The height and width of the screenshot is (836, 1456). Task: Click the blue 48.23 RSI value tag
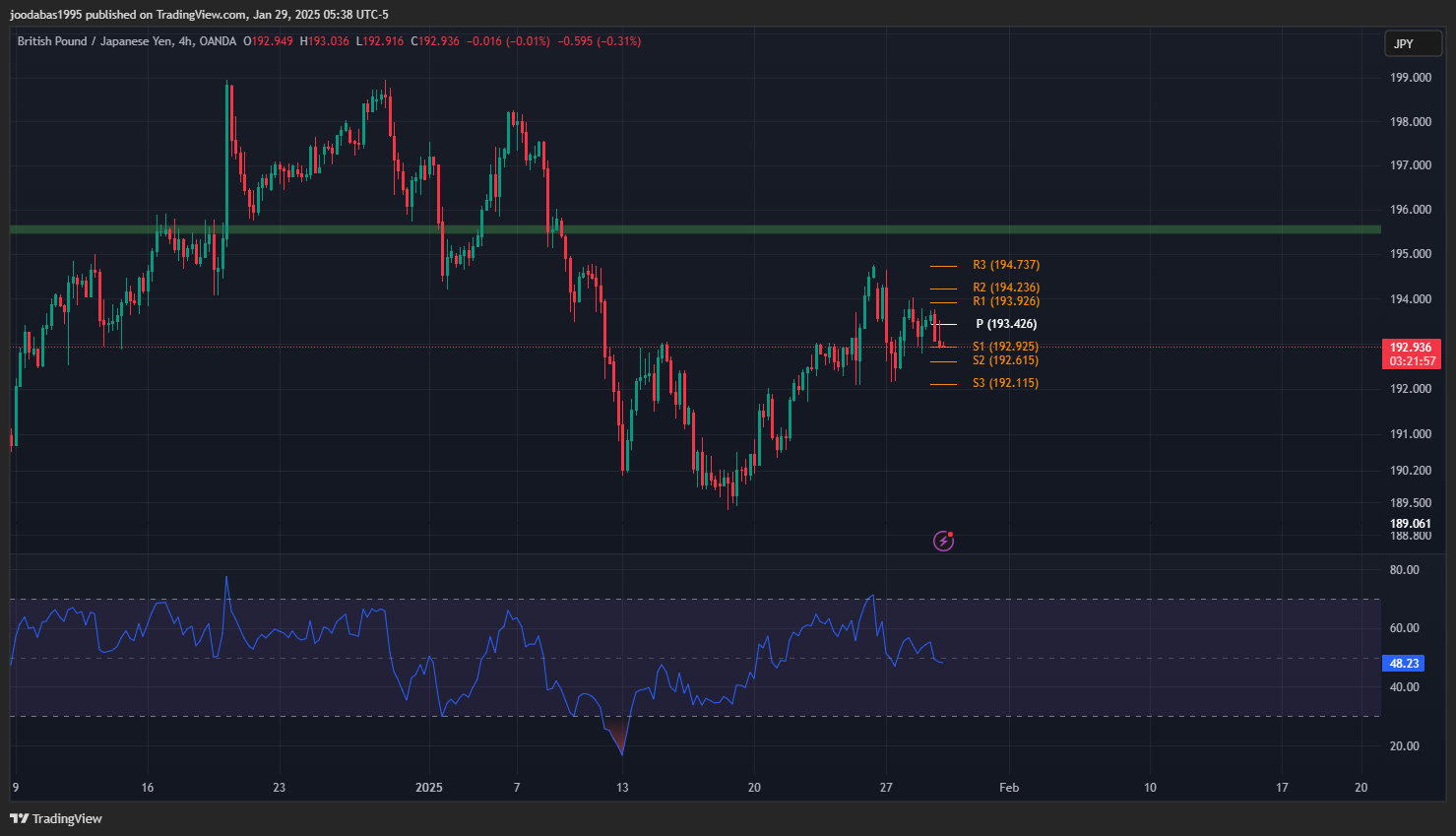point(1404,664)
